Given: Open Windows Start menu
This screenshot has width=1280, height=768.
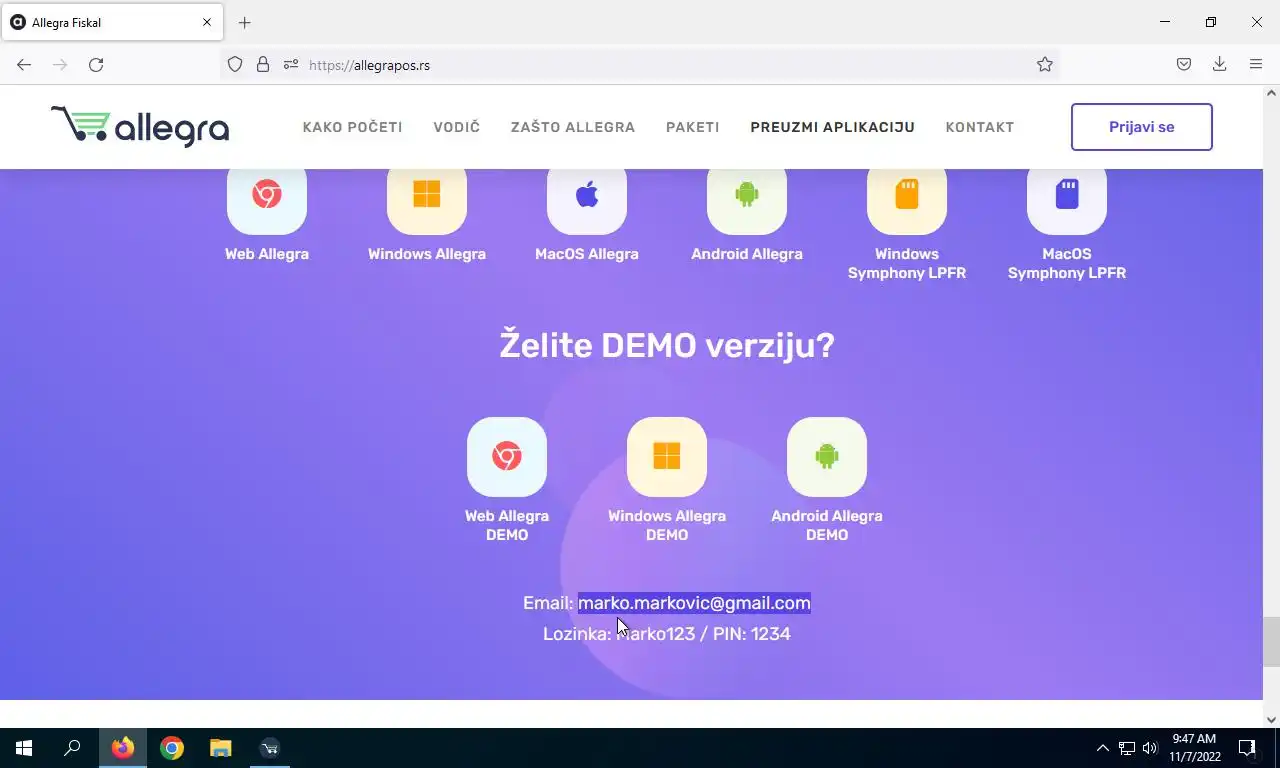Looking at the screenshot, I should click(24, 748).
